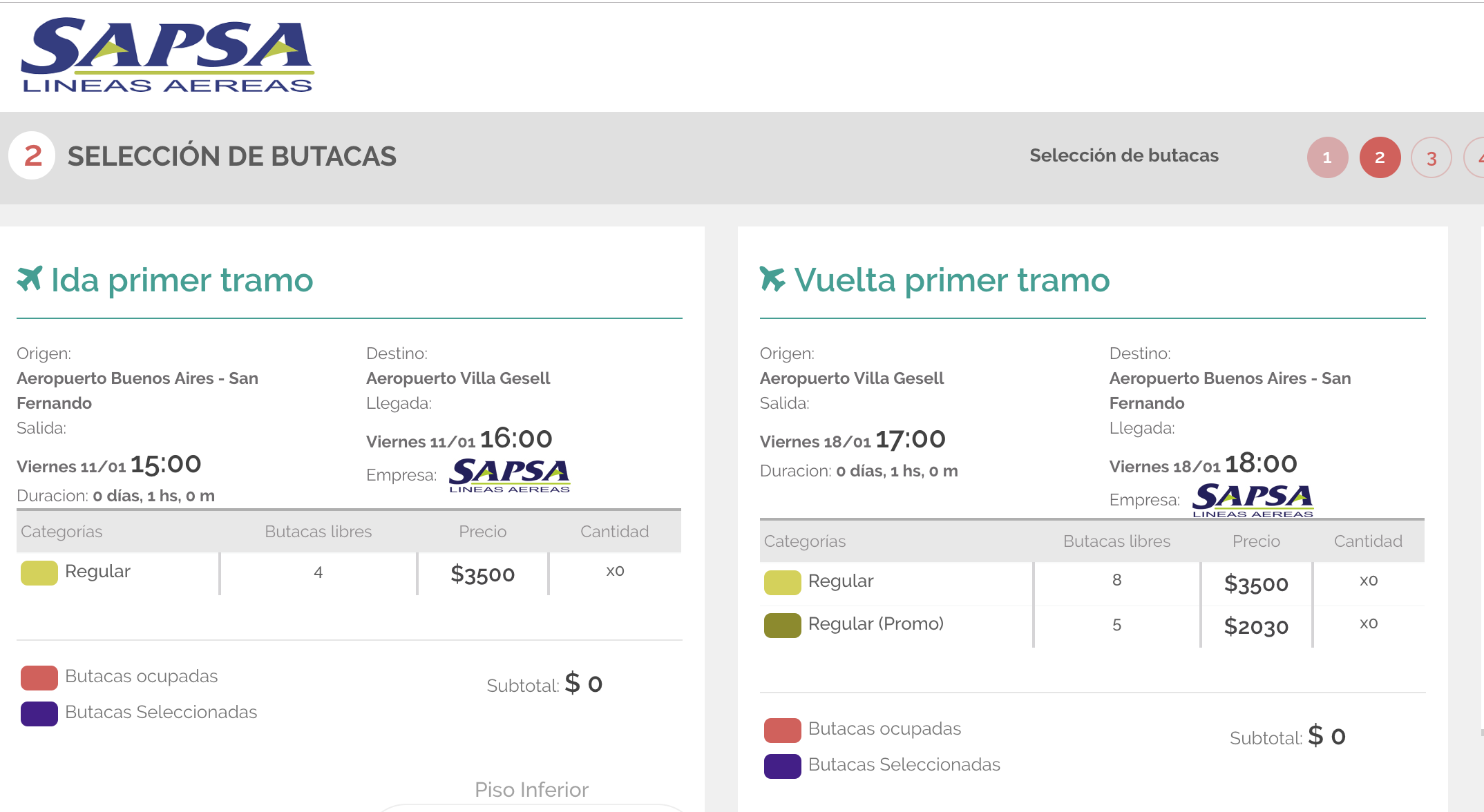The width and height of the screenshot is (1484, 812).
Task: Open partially visible step 4 circle
Action: pos(1476,158)
